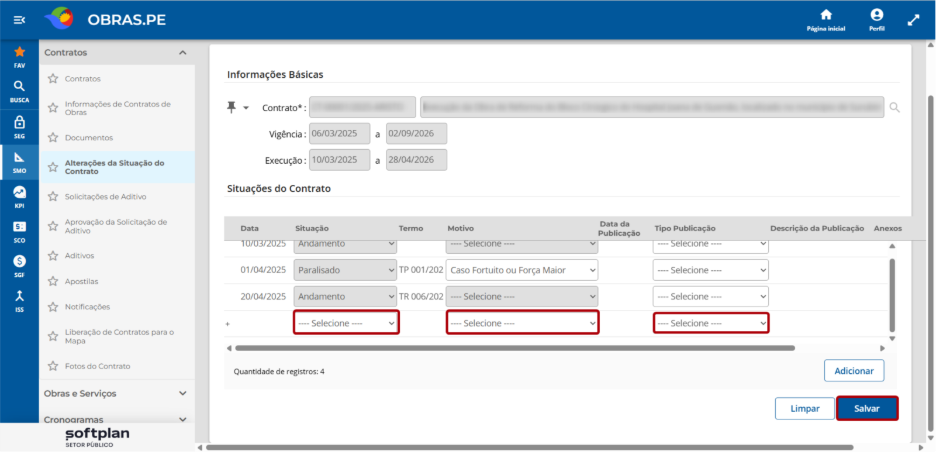Click the Salvar button

pos(867,409)
